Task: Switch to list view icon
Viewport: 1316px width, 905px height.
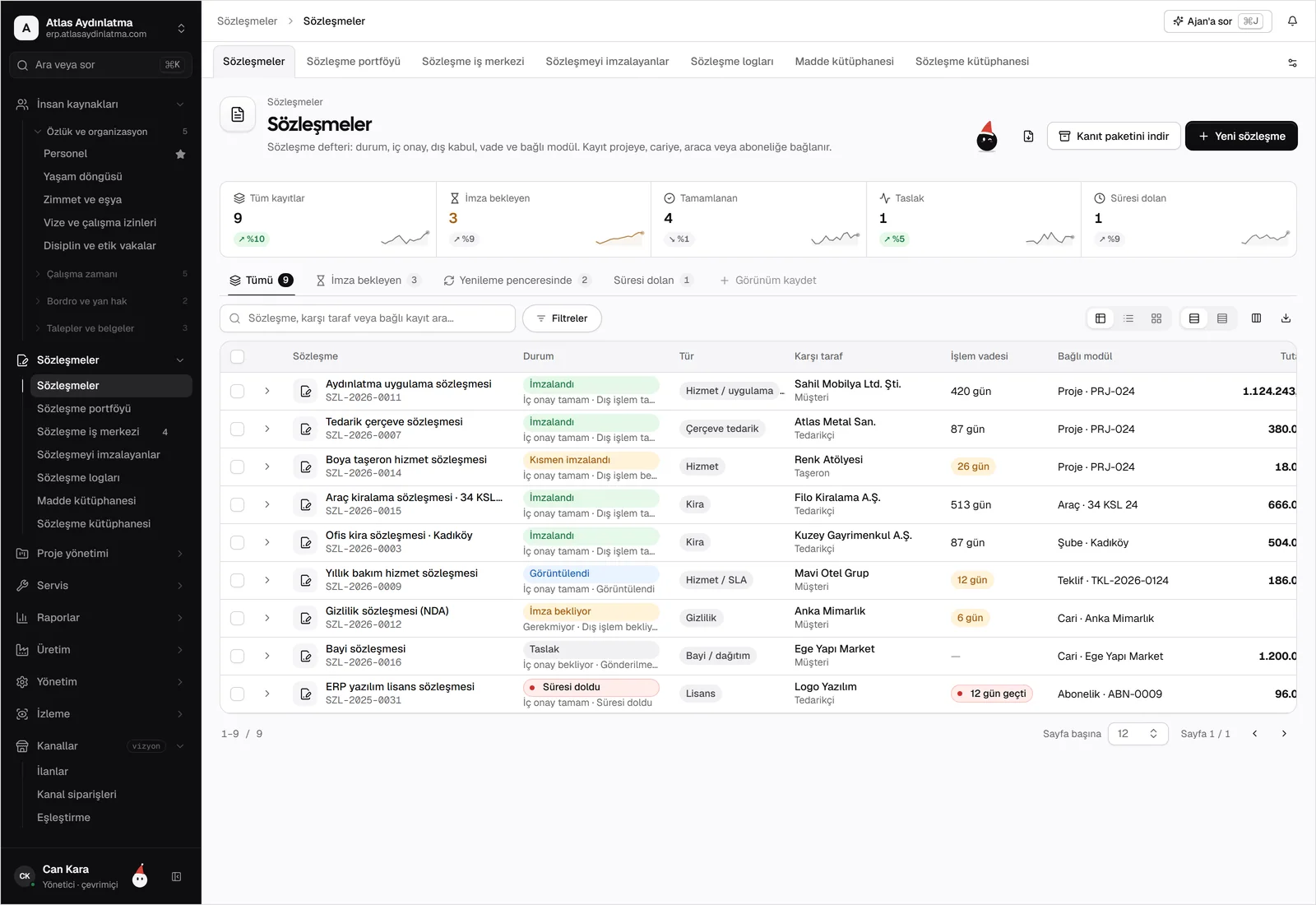Action: pyautogui.click(x=1128, y=318)
